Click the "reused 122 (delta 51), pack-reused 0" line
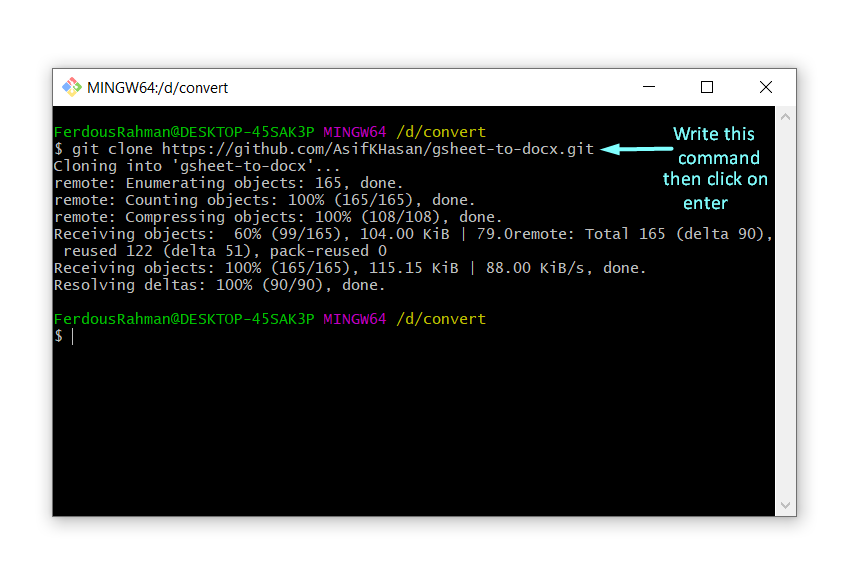The width and height of the screenshot is (866, 585). [225, 251]
